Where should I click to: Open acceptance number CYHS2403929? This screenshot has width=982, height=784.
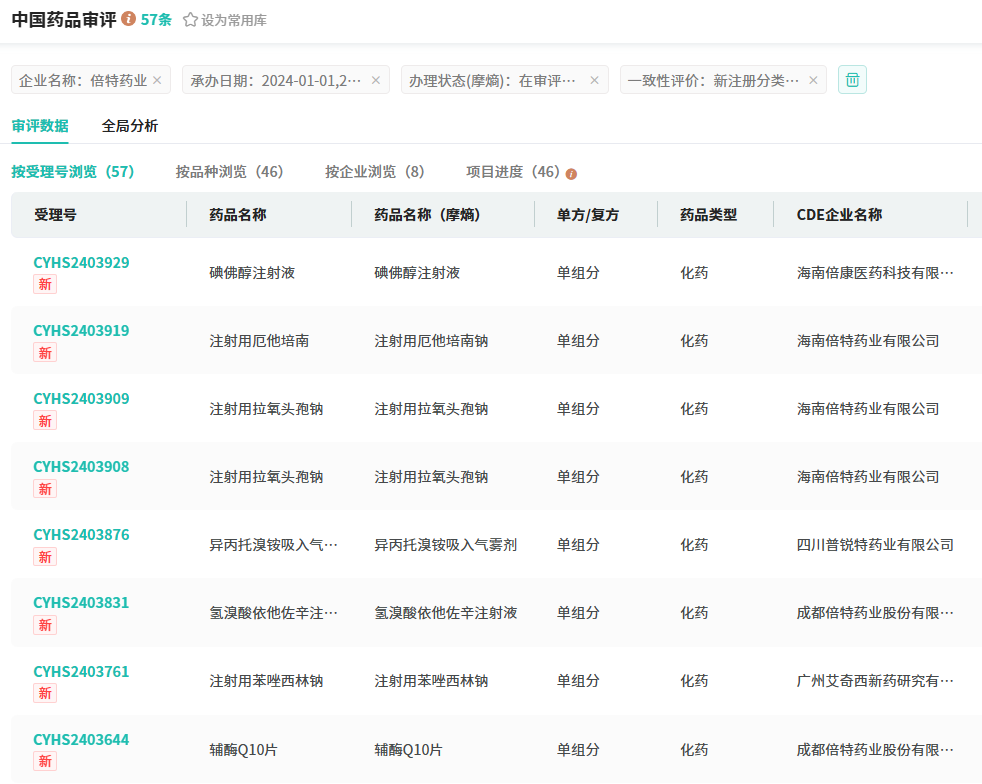[81, 263]
